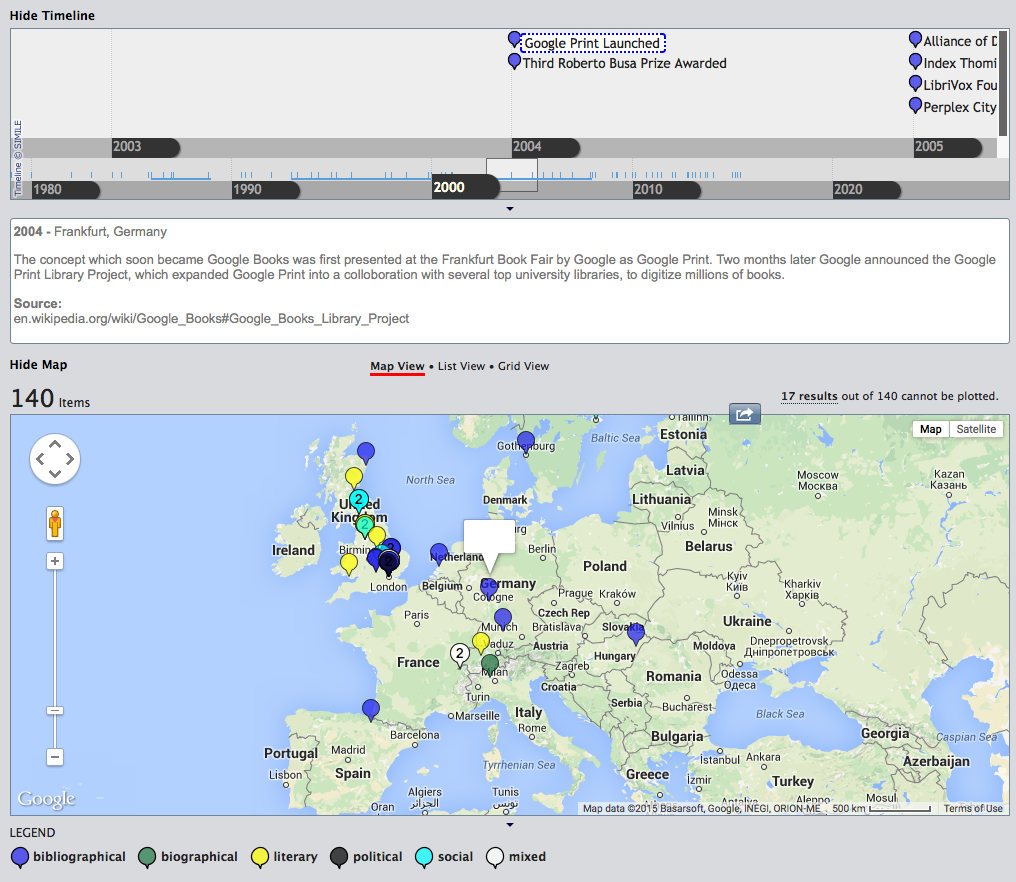The width and height of the screenshot is (1016, 882).
Task: Select the Satellite map type button
Action: tap(976, 429)
